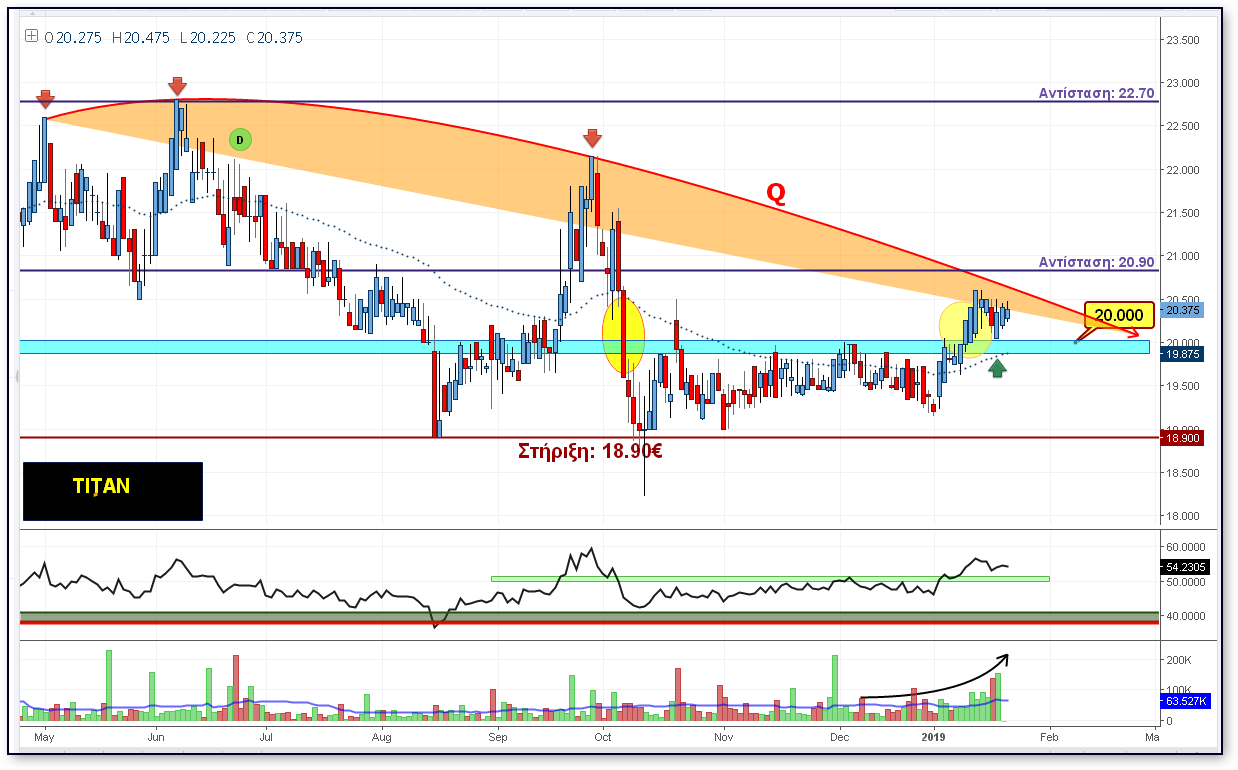This screenshot has width=1238, height=770.
Task: Click the high value H20.475
Action: tap(141, 38)
